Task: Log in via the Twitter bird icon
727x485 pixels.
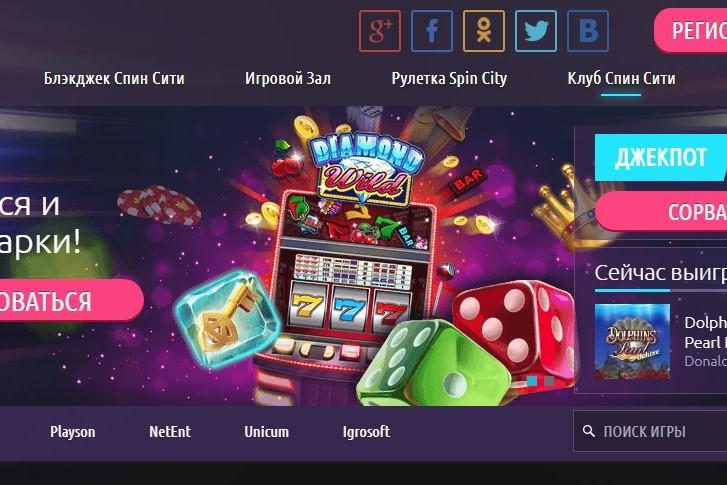Action: [536, 31]
